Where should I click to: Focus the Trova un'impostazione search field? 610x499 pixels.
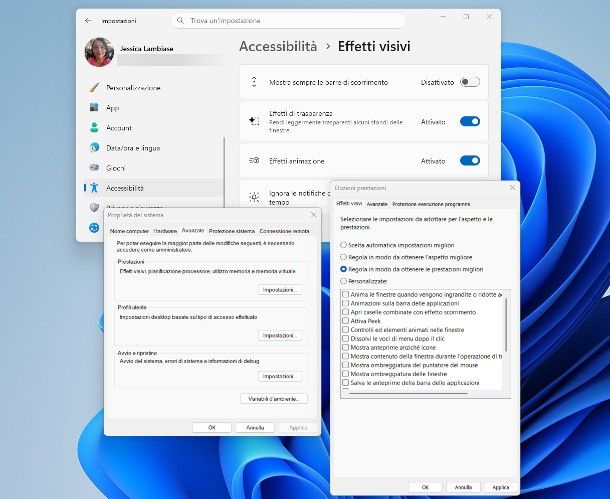[x=289, y=21]
